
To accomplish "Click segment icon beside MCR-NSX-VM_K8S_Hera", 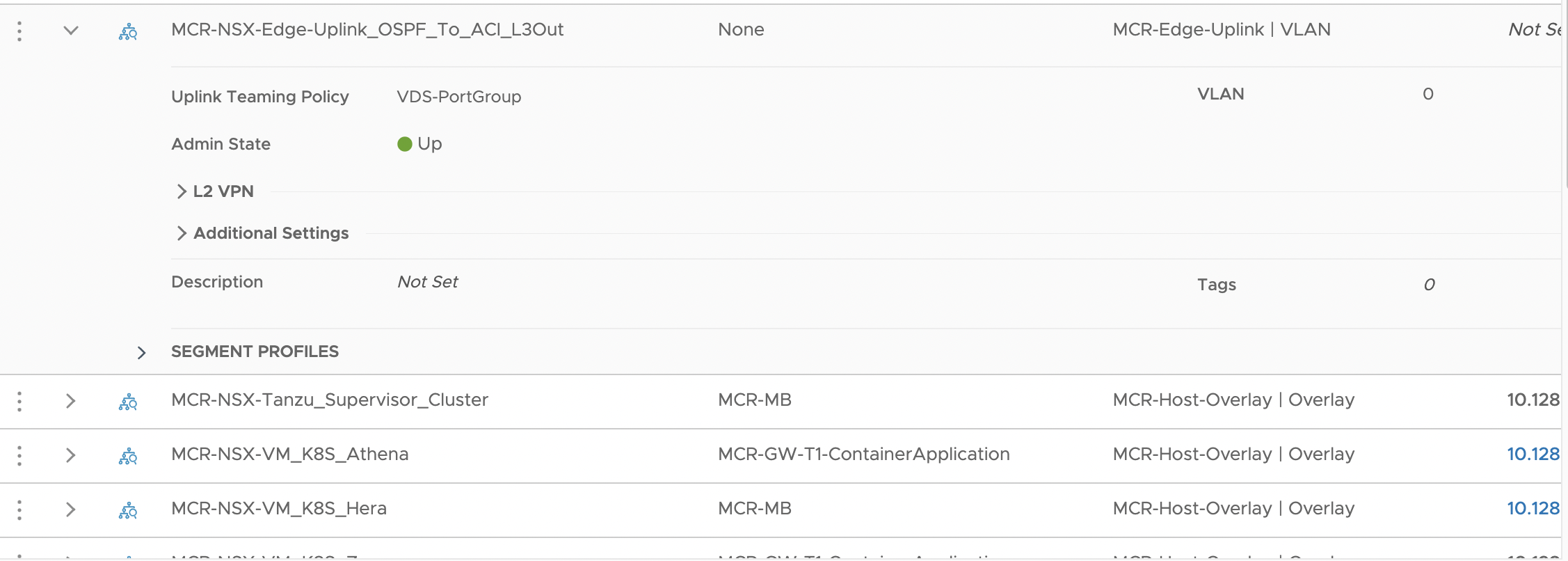I will coord(128,510).
